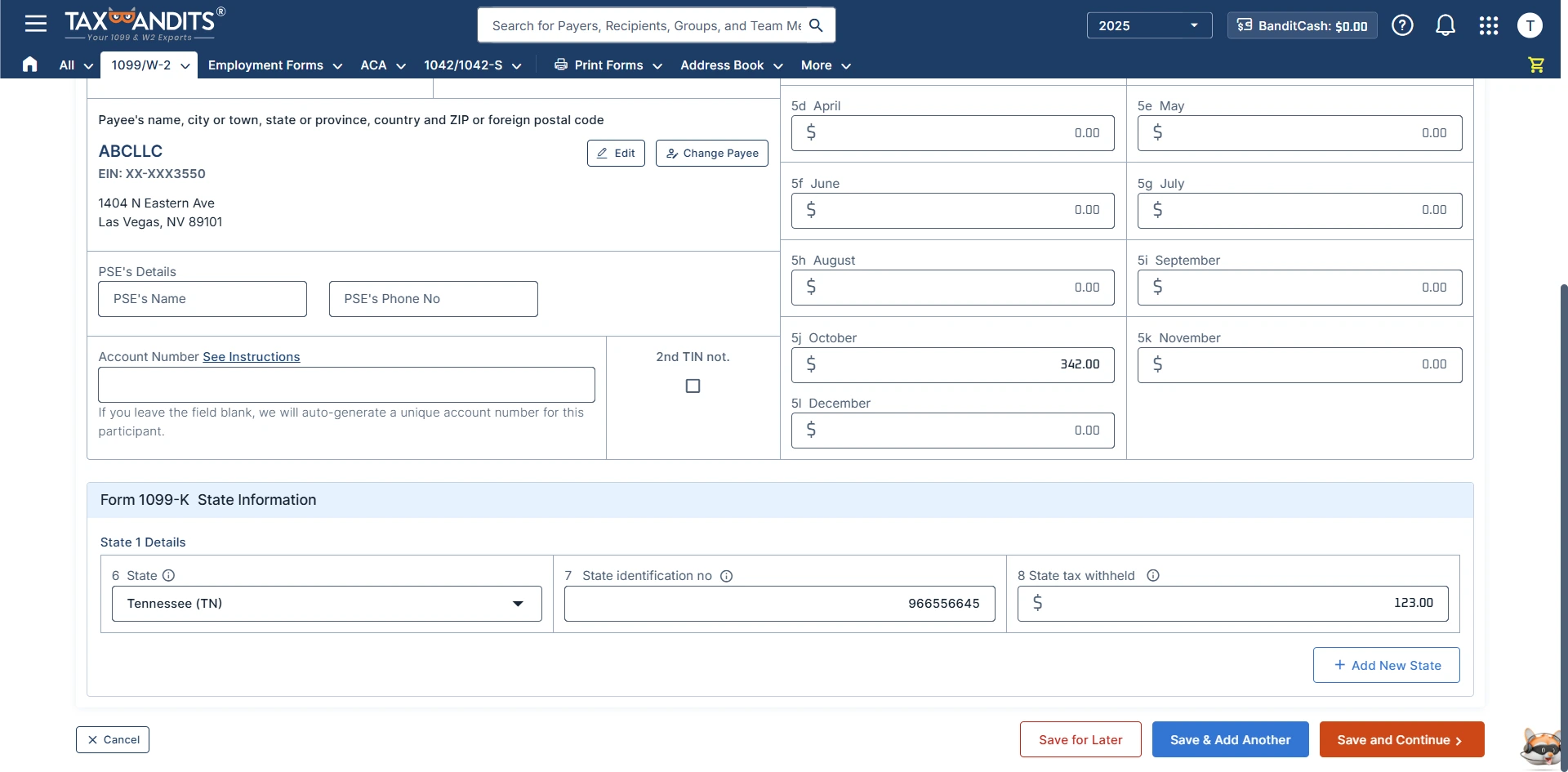Click the Save and Continue button
The image size is (1568, 772).
pos(1401,739)
